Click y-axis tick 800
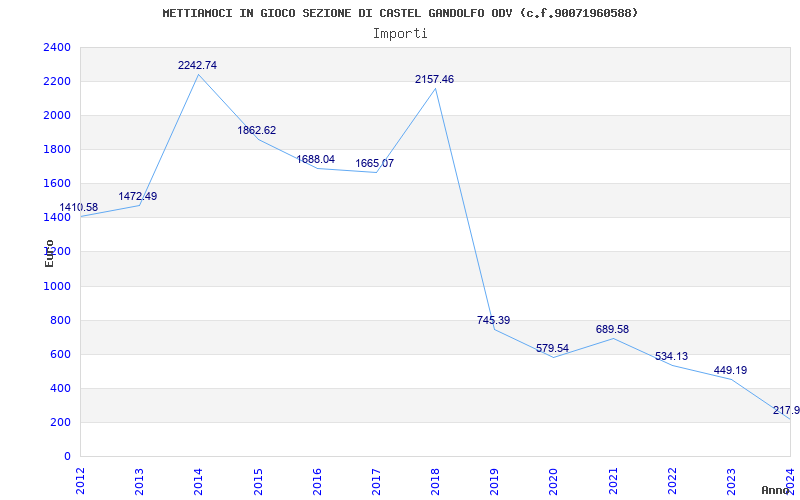The width and height of the screenshot is (800, 500). pos(60,320)
